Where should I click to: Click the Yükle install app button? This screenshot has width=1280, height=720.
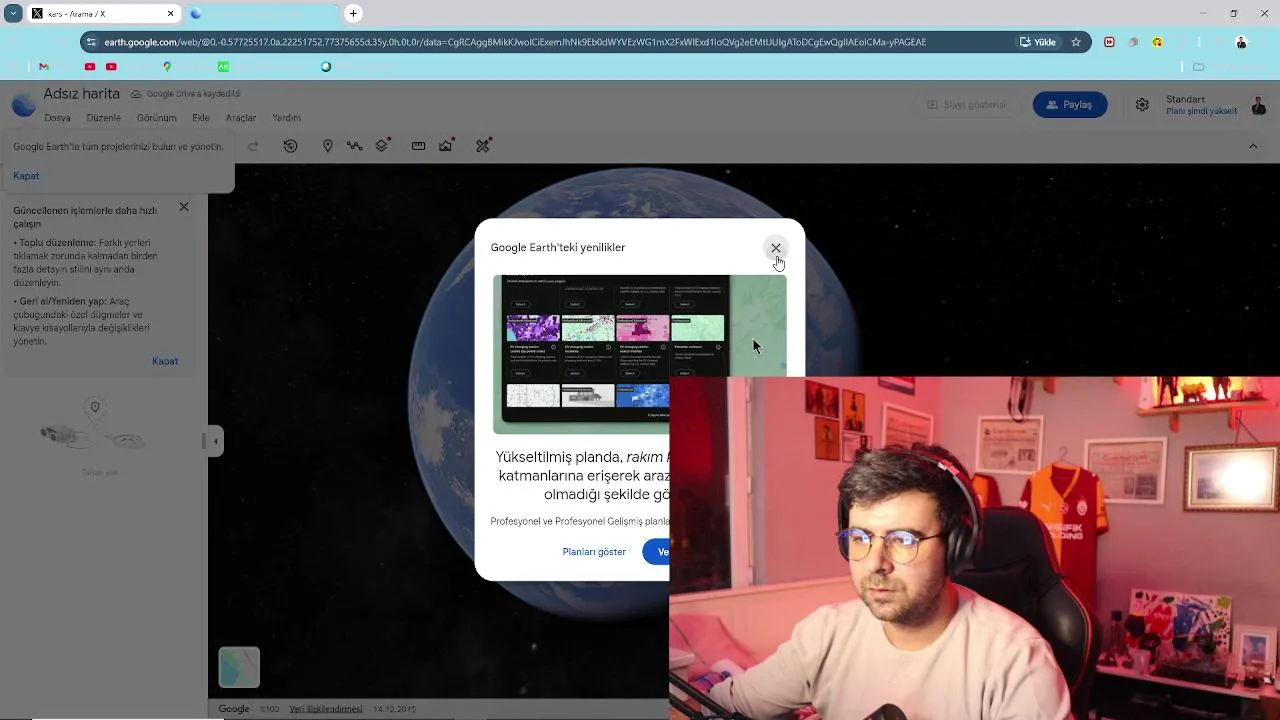pos(1038,42)
